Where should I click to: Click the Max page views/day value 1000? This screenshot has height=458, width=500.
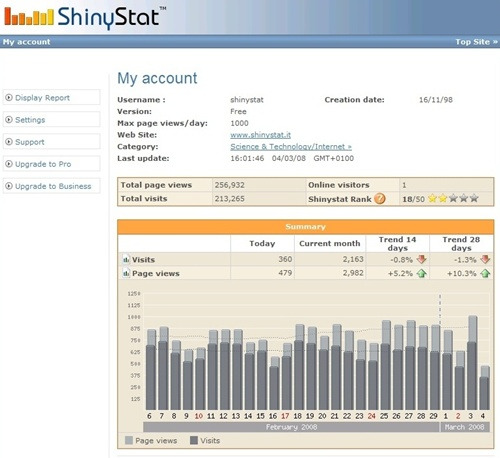[x=239, y=123]
